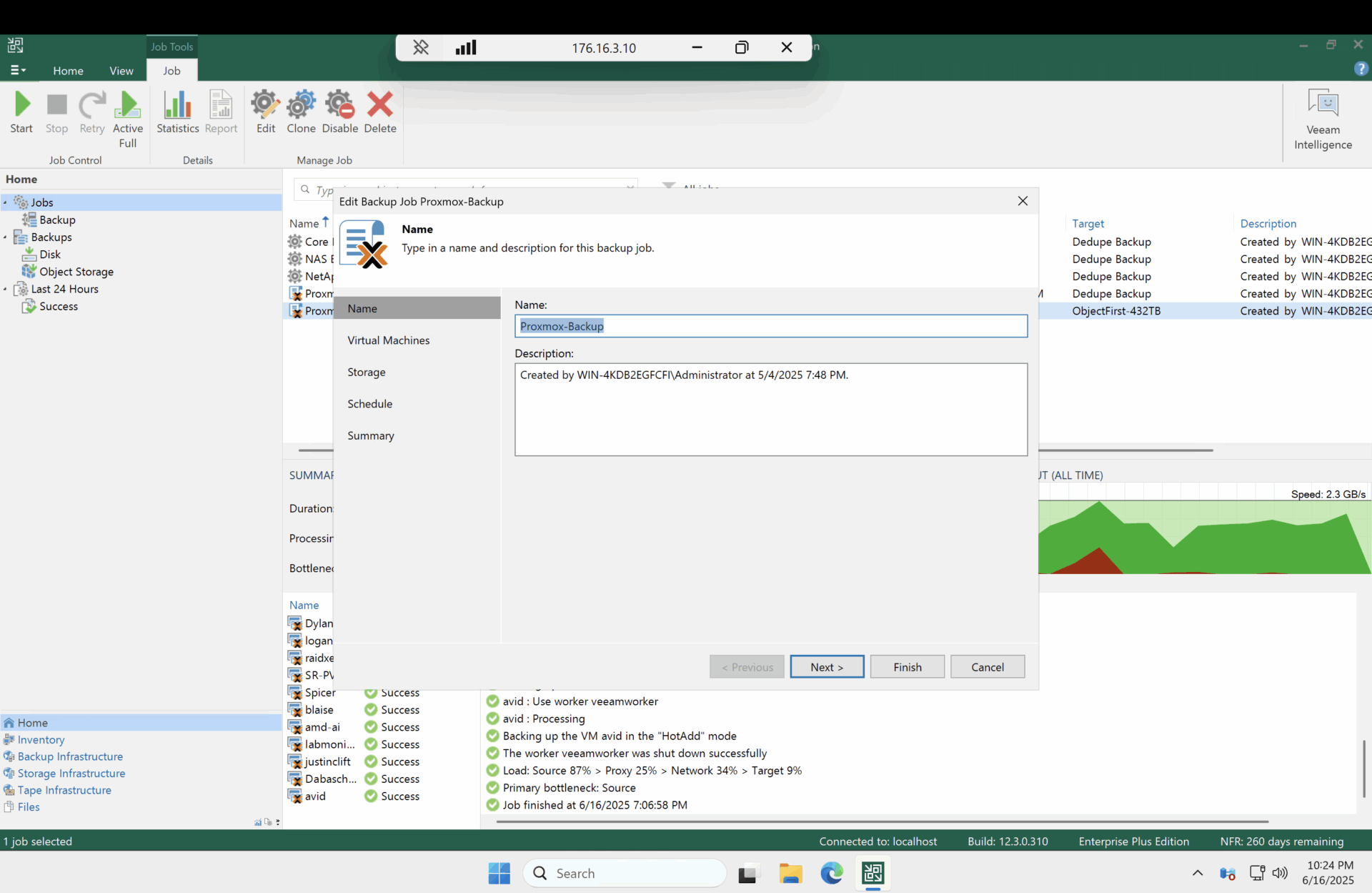Open job Statistics
This screenshot has width=1372, height=893.
tap(177, 112)
